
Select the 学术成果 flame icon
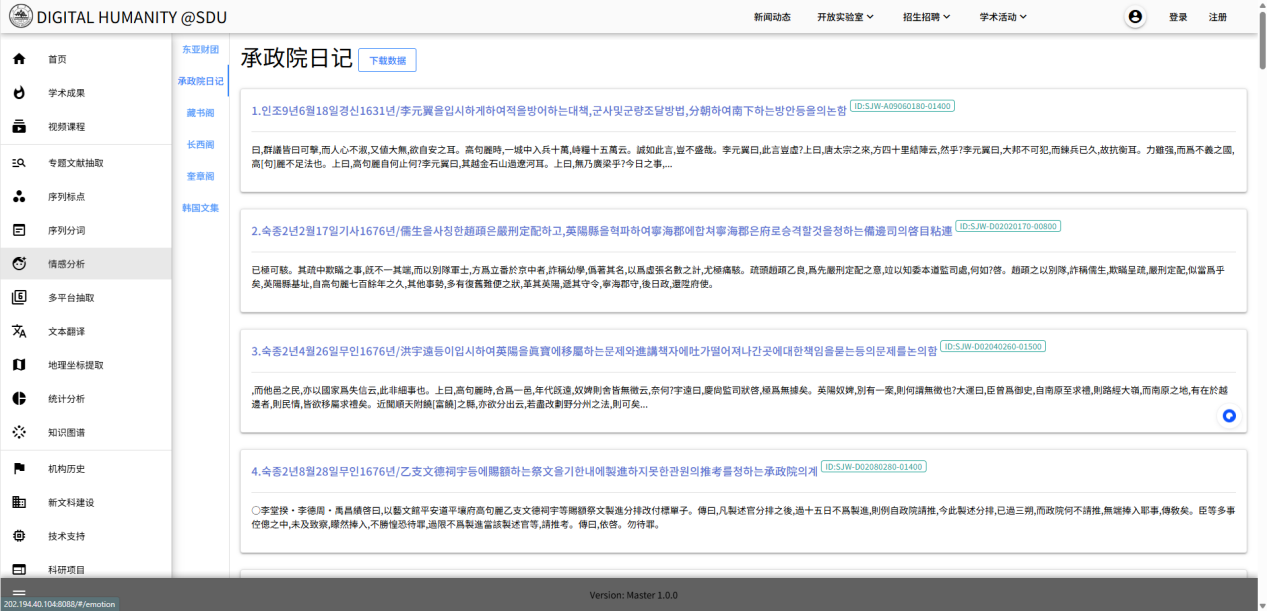click(x=19, y=93)
